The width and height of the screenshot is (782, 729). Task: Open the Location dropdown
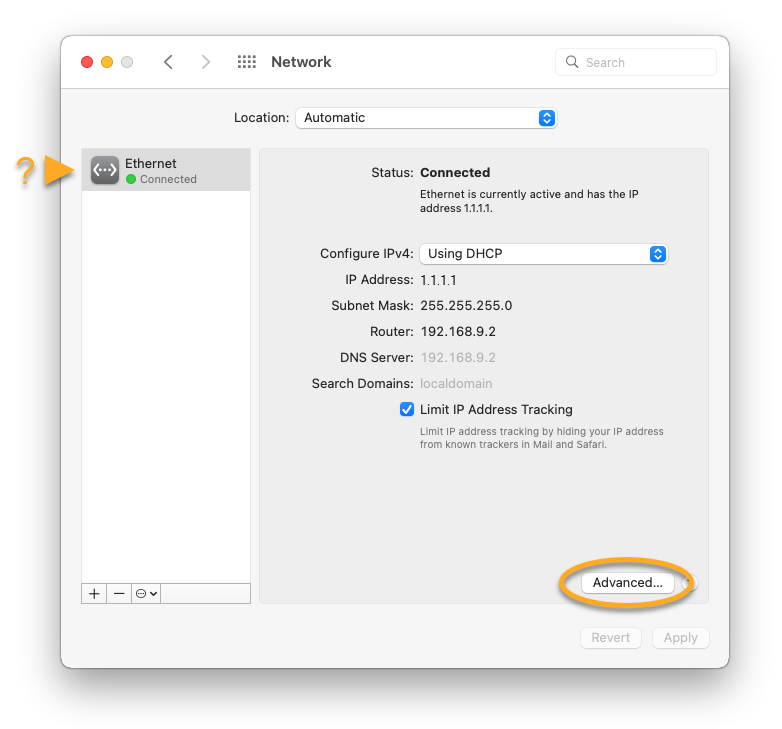tap(425, 118)
